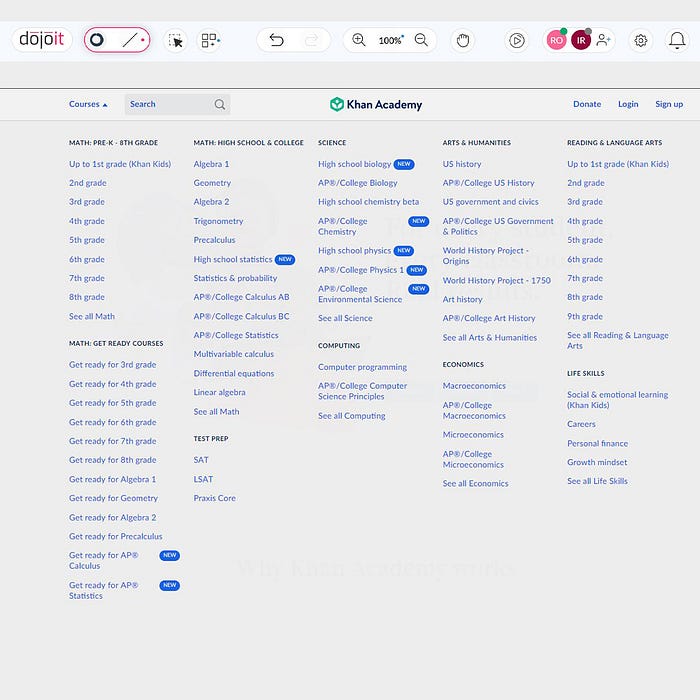Viewport: 700px width, 700px height.
Task: Go to the Khan Academy logo home
Action: [x=376, y=104]
